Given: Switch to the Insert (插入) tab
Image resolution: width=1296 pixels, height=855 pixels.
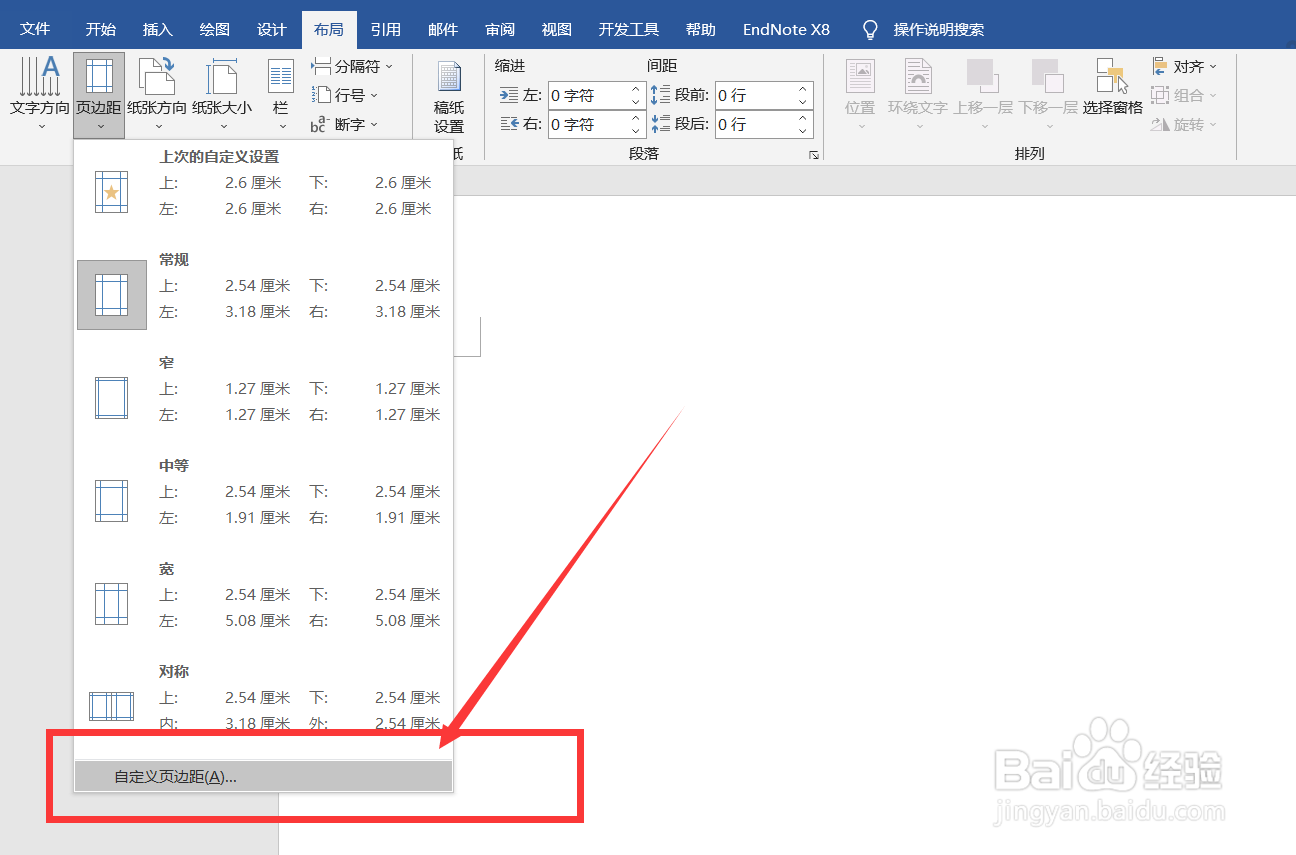Looking at the screenshot, I should point(157,29).
